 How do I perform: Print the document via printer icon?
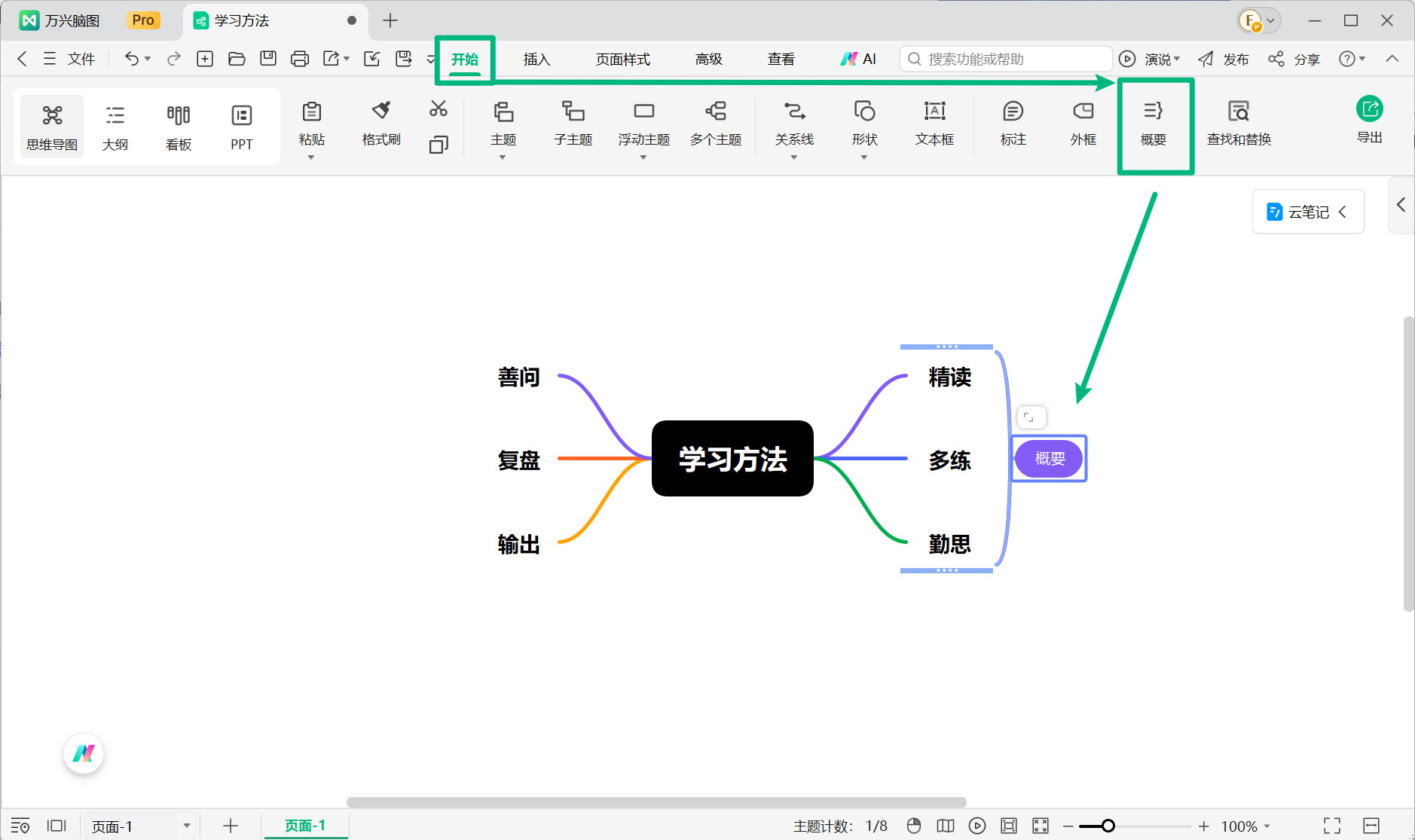(x=300, y=59)
